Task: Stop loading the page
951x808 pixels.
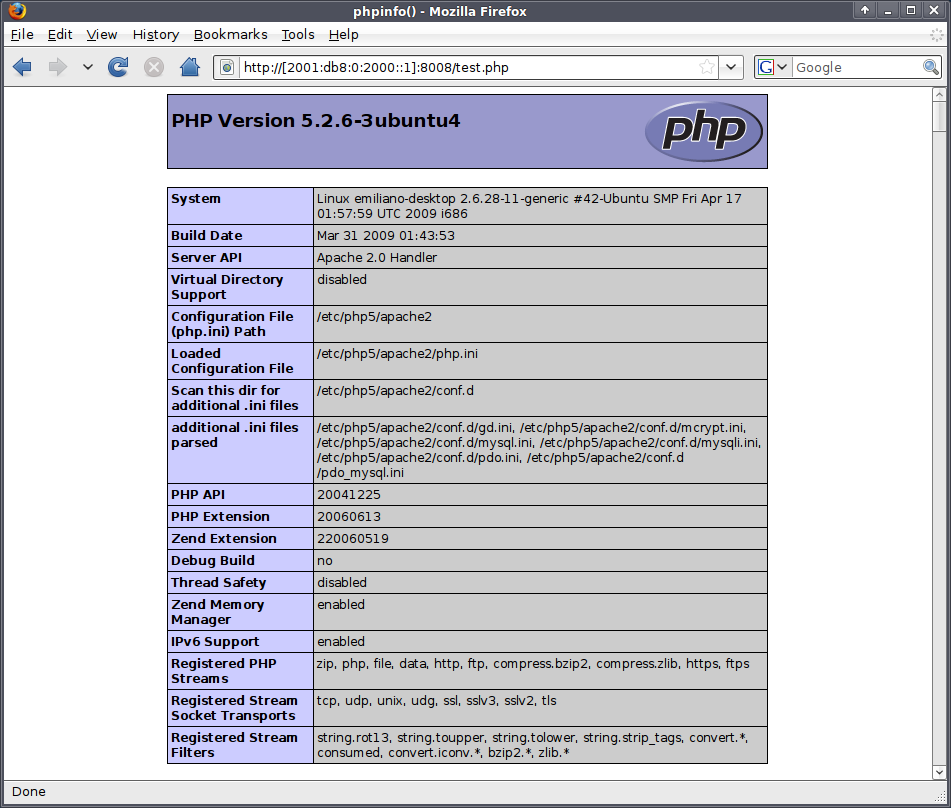Action: click(x=153, y=67)
